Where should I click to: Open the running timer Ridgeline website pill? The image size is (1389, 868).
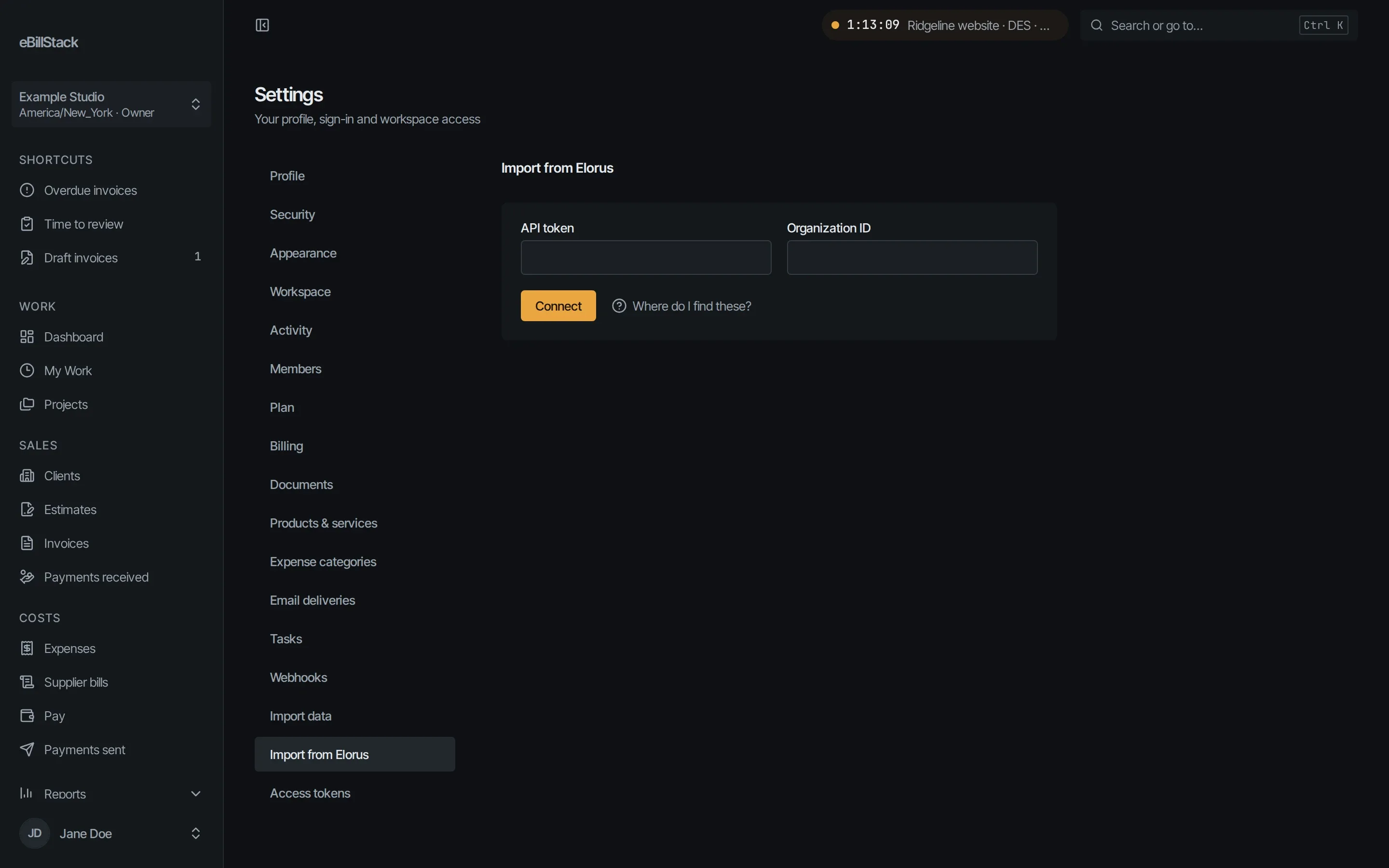pyautogui.click(x=945, y=25)
